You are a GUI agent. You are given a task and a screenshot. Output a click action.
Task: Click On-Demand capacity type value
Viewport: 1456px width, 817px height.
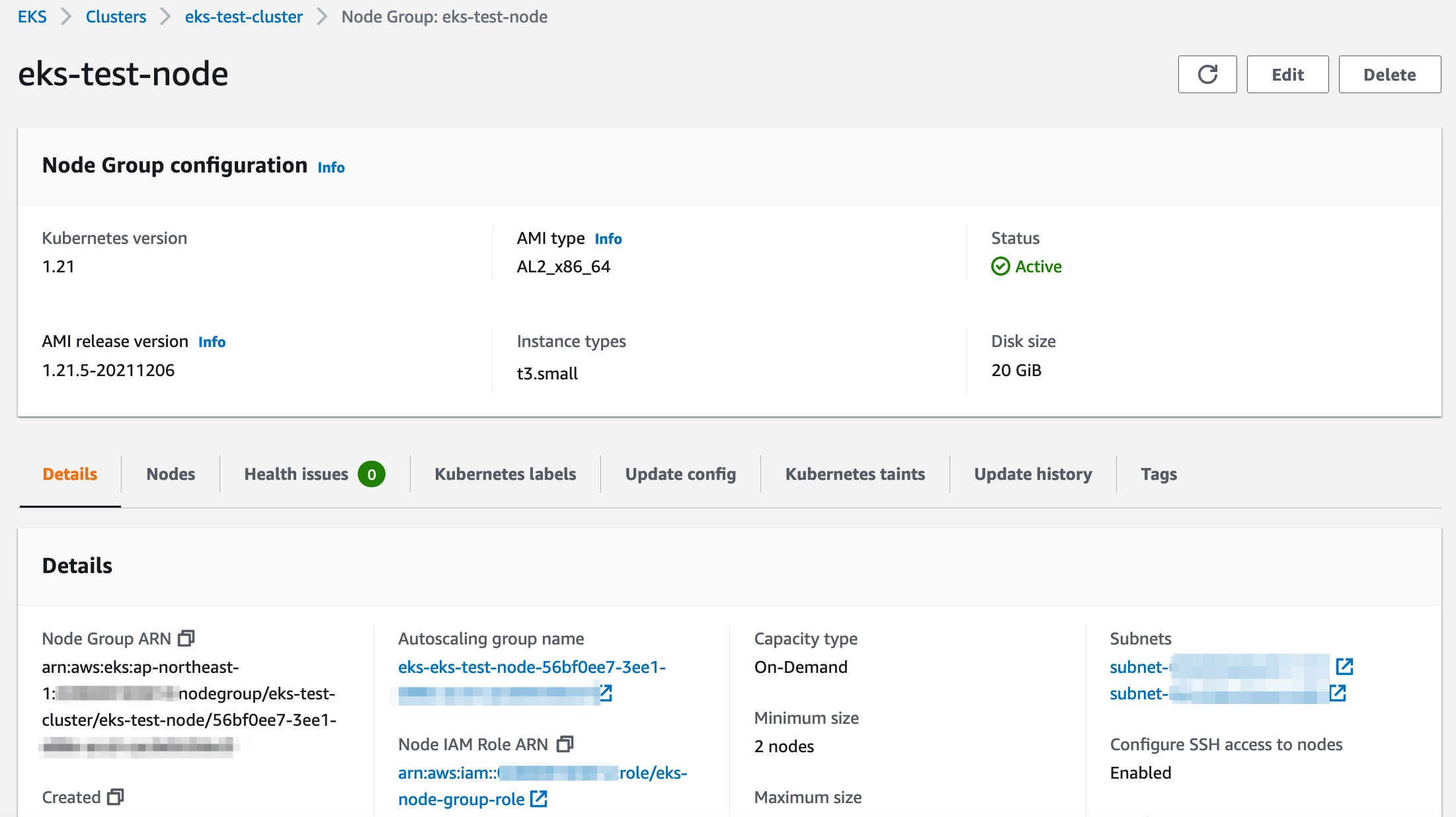pyautogui.click(x=801, y=667)
